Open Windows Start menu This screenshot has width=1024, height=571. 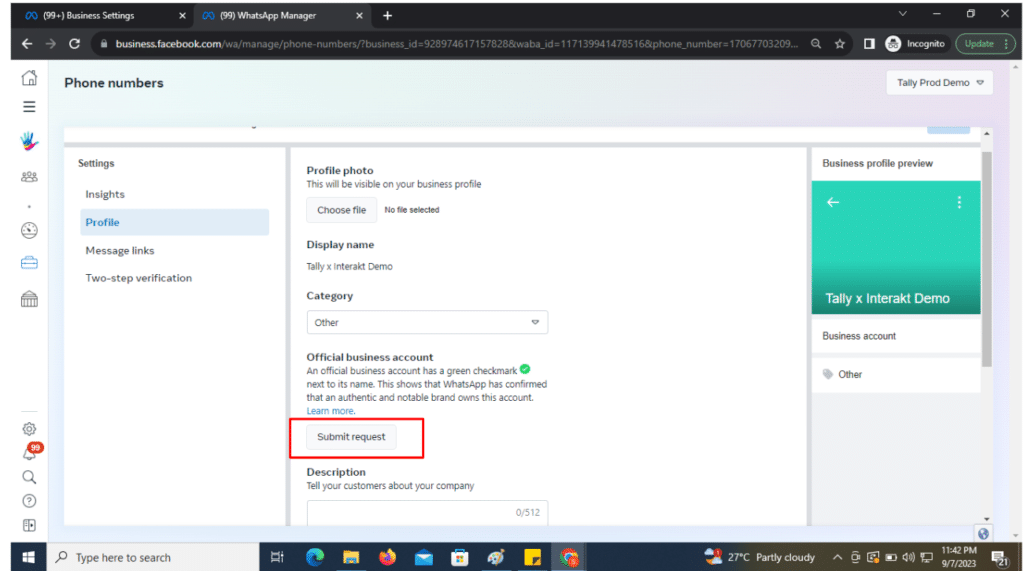28,557
